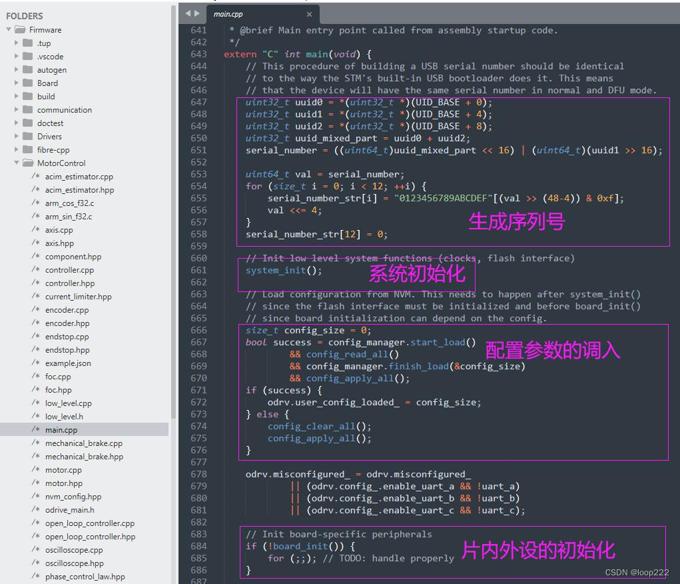The width and height of the screenshot is (680, 584).
Task: Click config_read_all on line 668
Action: point(347,355)
